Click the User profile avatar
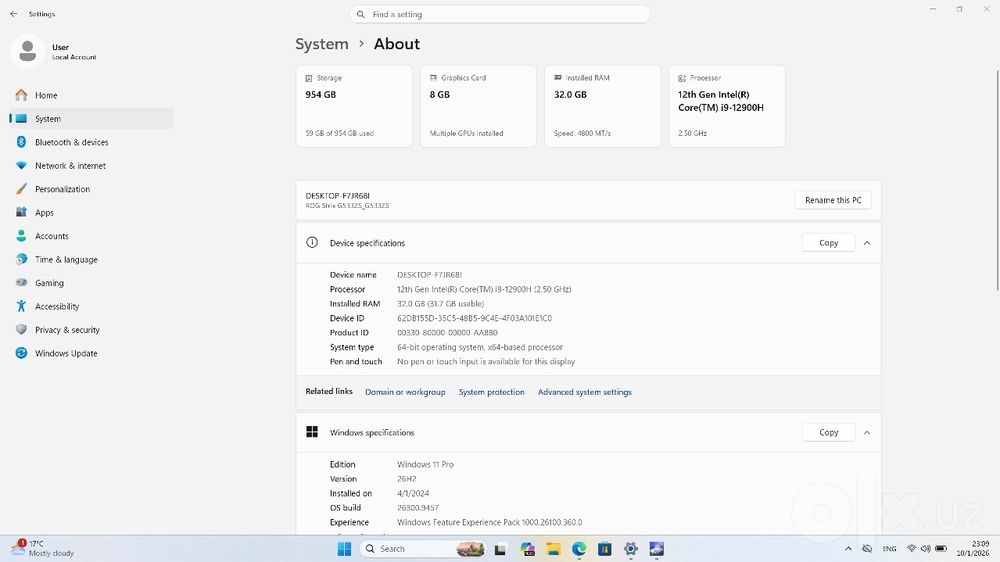This screenshot has width=1000, height=562. [x=27, y=51]
